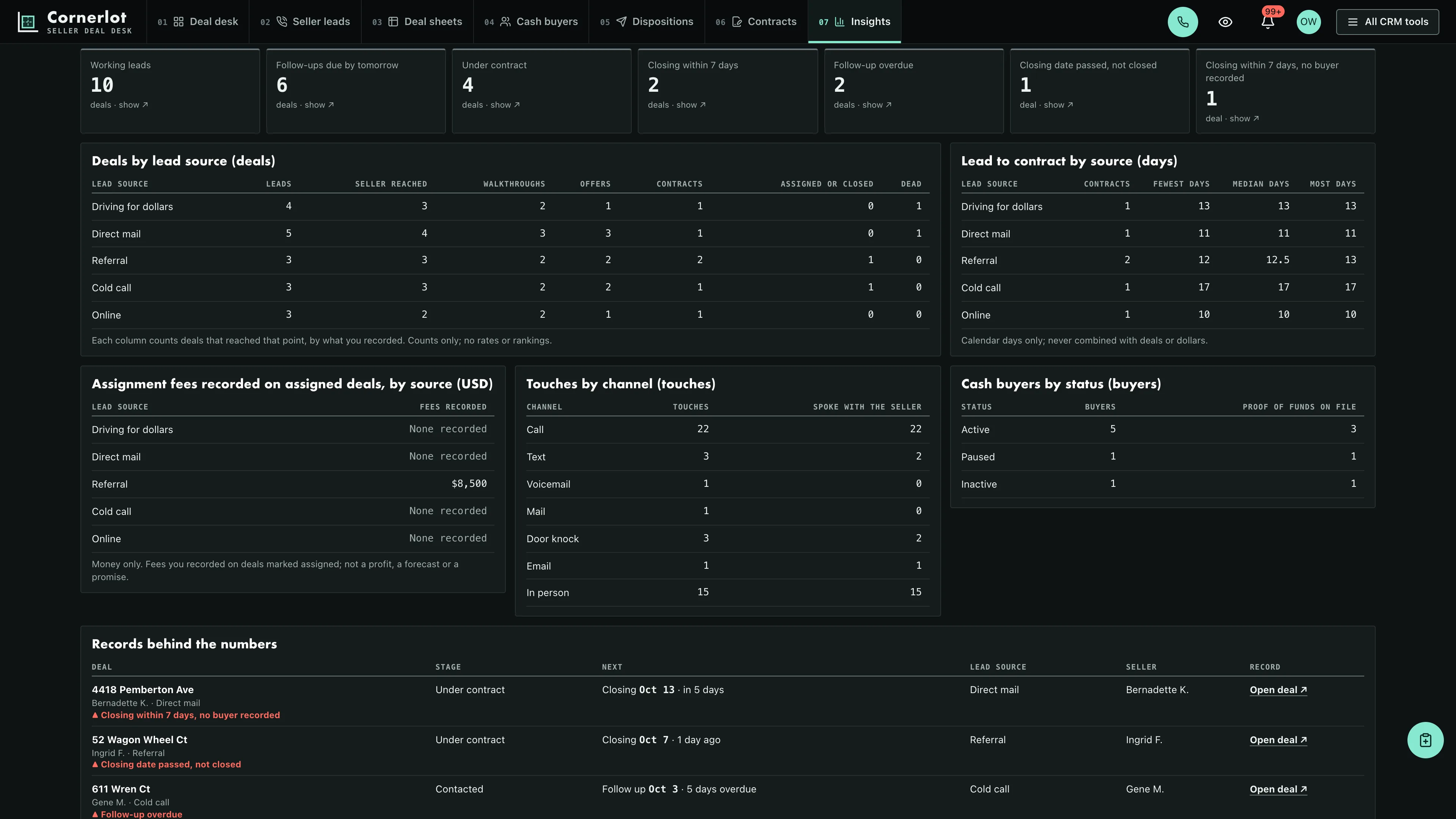Click 'Closing within 7 days, no buyer recorded' warning
Screen dimensions: 1456x819
click(186, 715)
